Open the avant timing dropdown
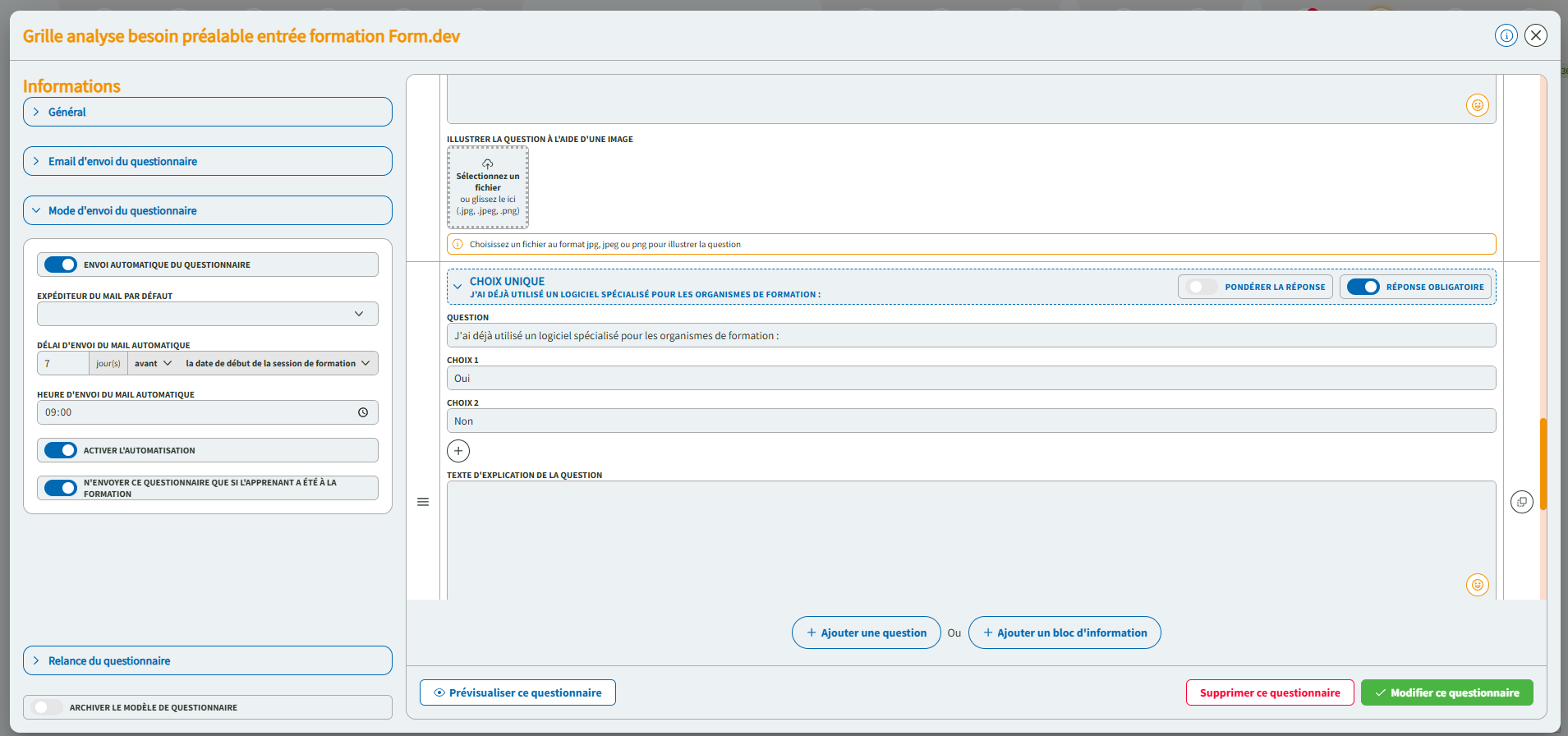 (x=153, y=363)
